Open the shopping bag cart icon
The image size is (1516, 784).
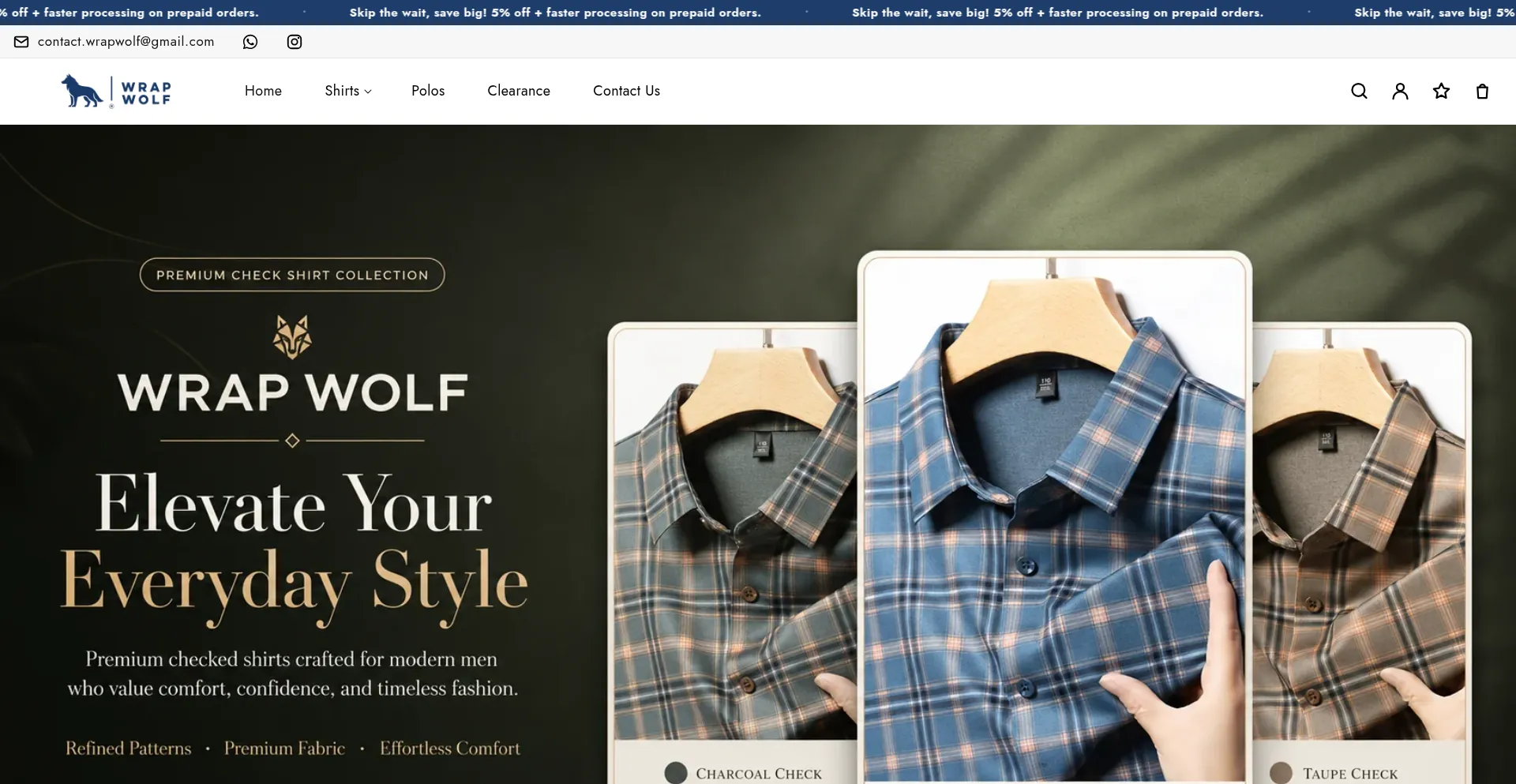(1482, 91)
